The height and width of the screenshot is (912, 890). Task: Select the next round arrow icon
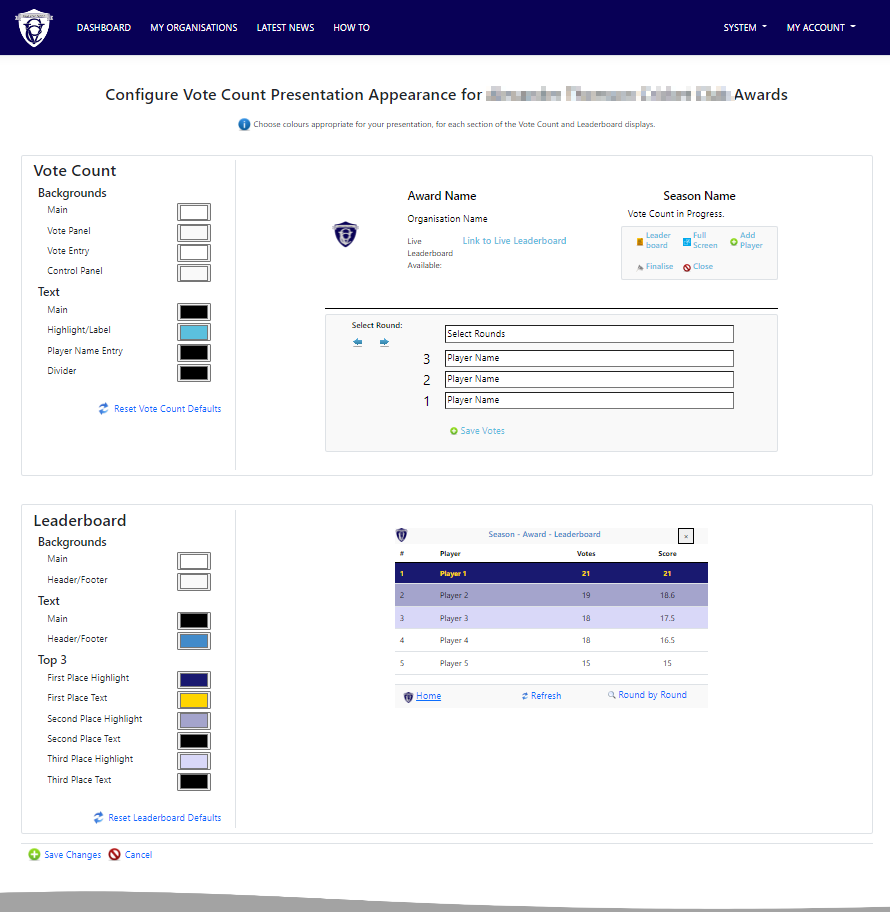[384, 342]
